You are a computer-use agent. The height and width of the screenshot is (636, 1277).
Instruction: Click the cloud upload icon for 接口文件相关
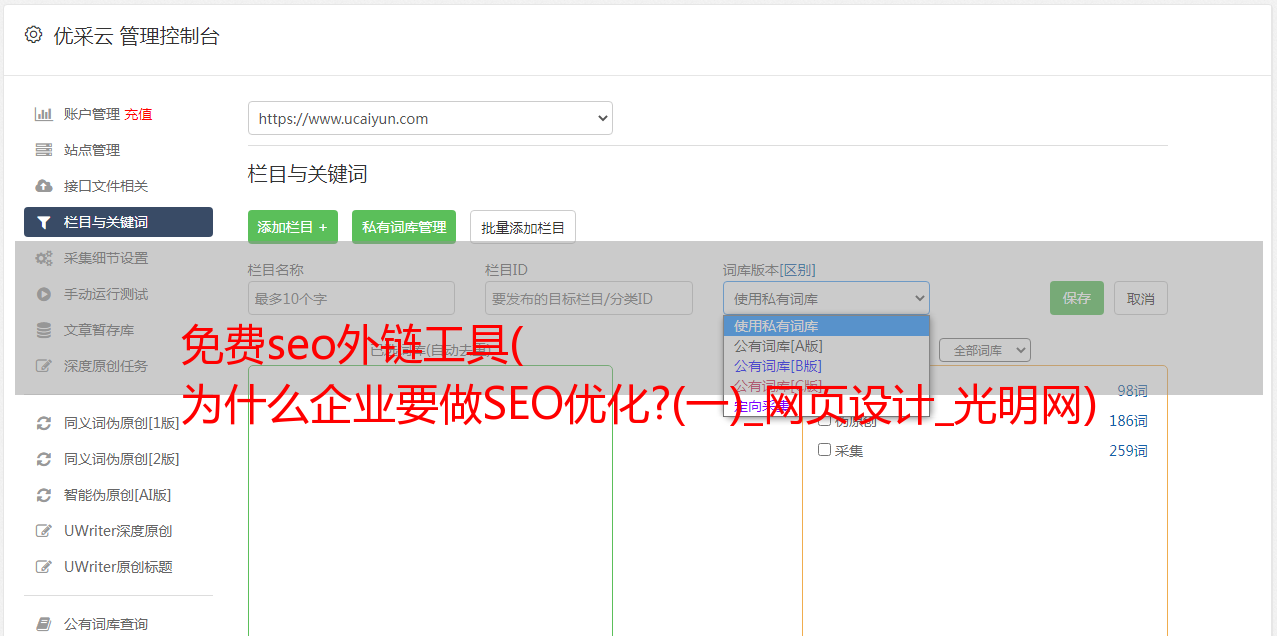click(x=43, y=186)
